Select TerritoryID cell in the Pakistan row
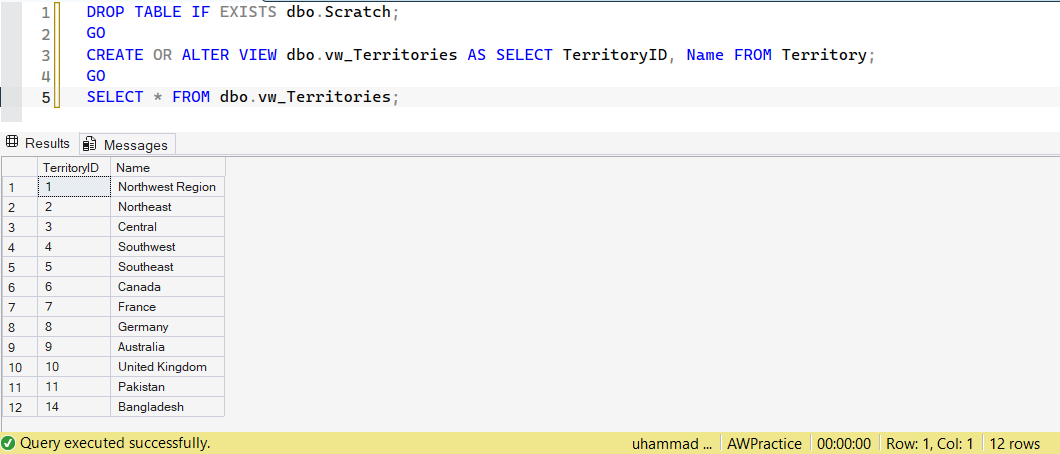1060x454 pixels. tap(74, 386)
